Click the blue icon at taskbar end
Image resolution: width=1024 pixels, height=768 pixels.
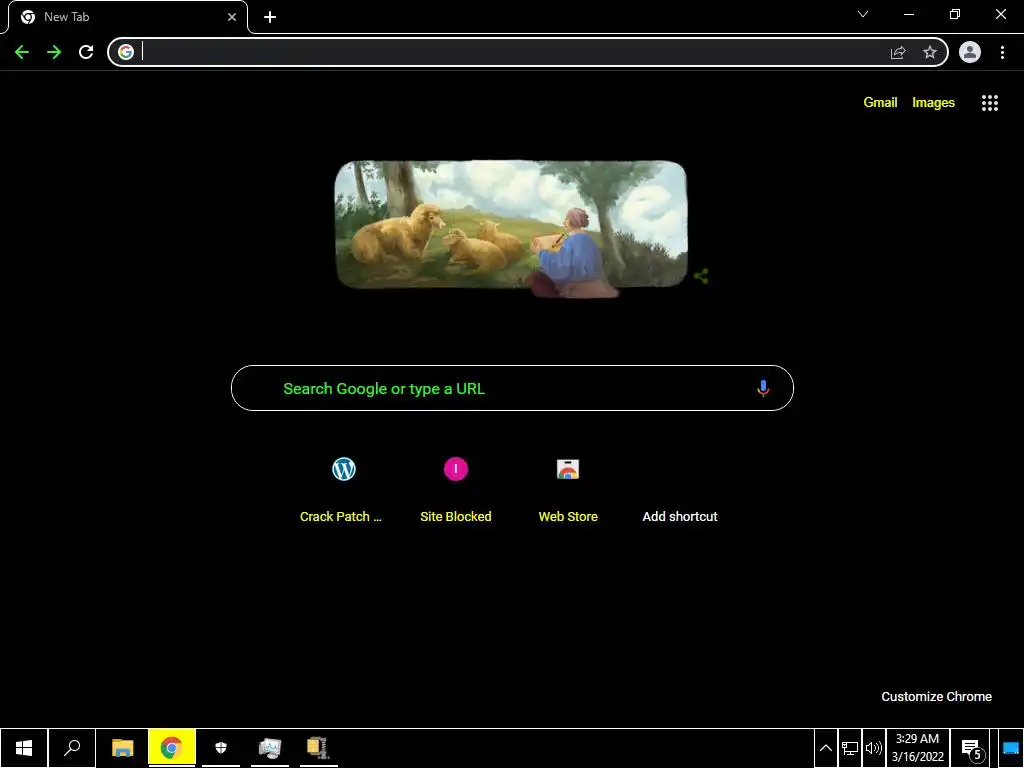[1011, 748]
